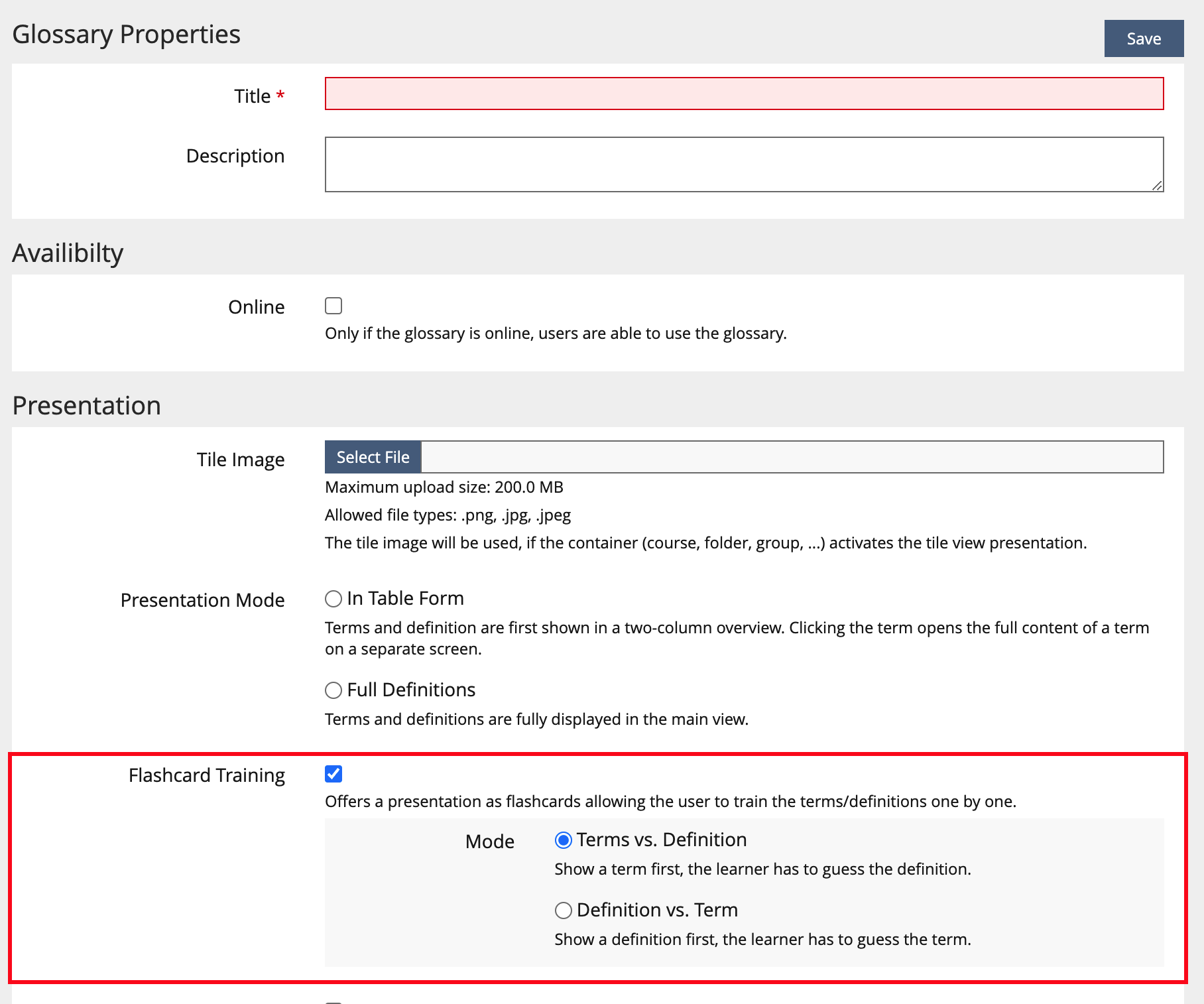Select Terms vs. Definition mode
This screenshot has height=1004, width=1204.
point(564,840)
